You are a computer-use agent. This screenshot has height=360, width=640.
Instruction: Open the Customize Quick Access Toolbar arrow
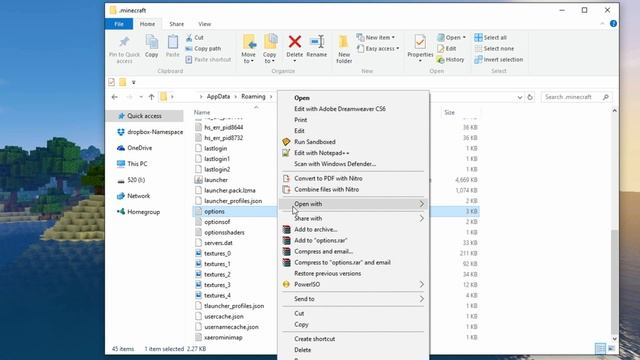[x=133, y=82]
